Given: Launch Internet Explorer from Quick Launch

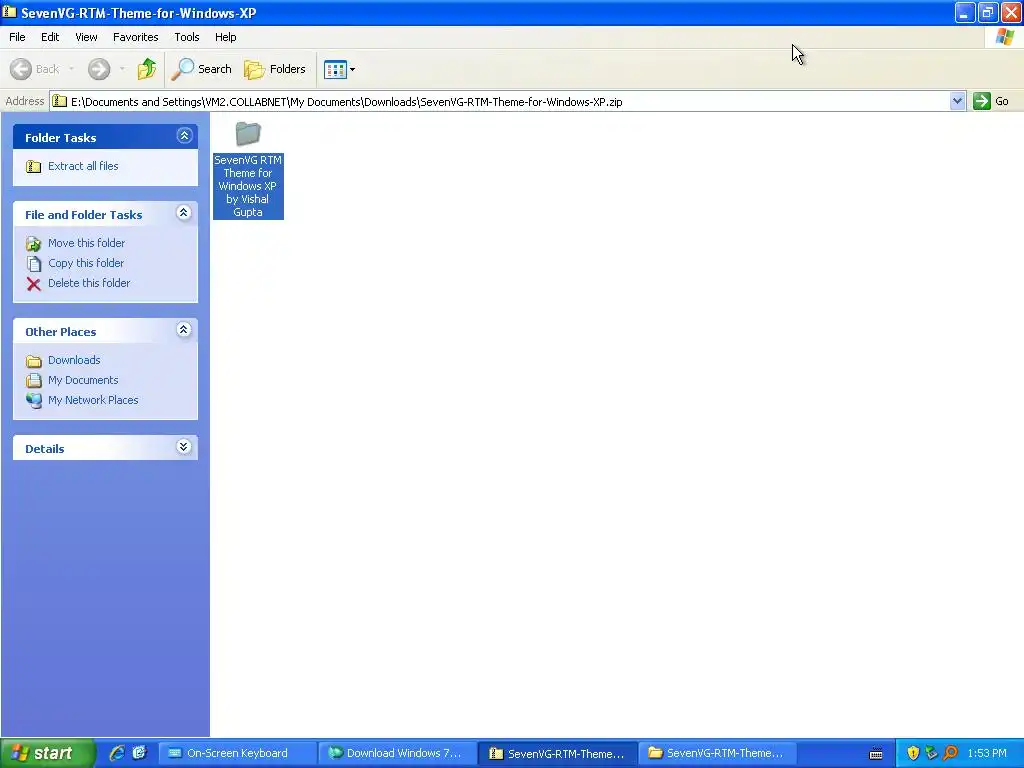Looking at the screenshot, I should (117, 753).
